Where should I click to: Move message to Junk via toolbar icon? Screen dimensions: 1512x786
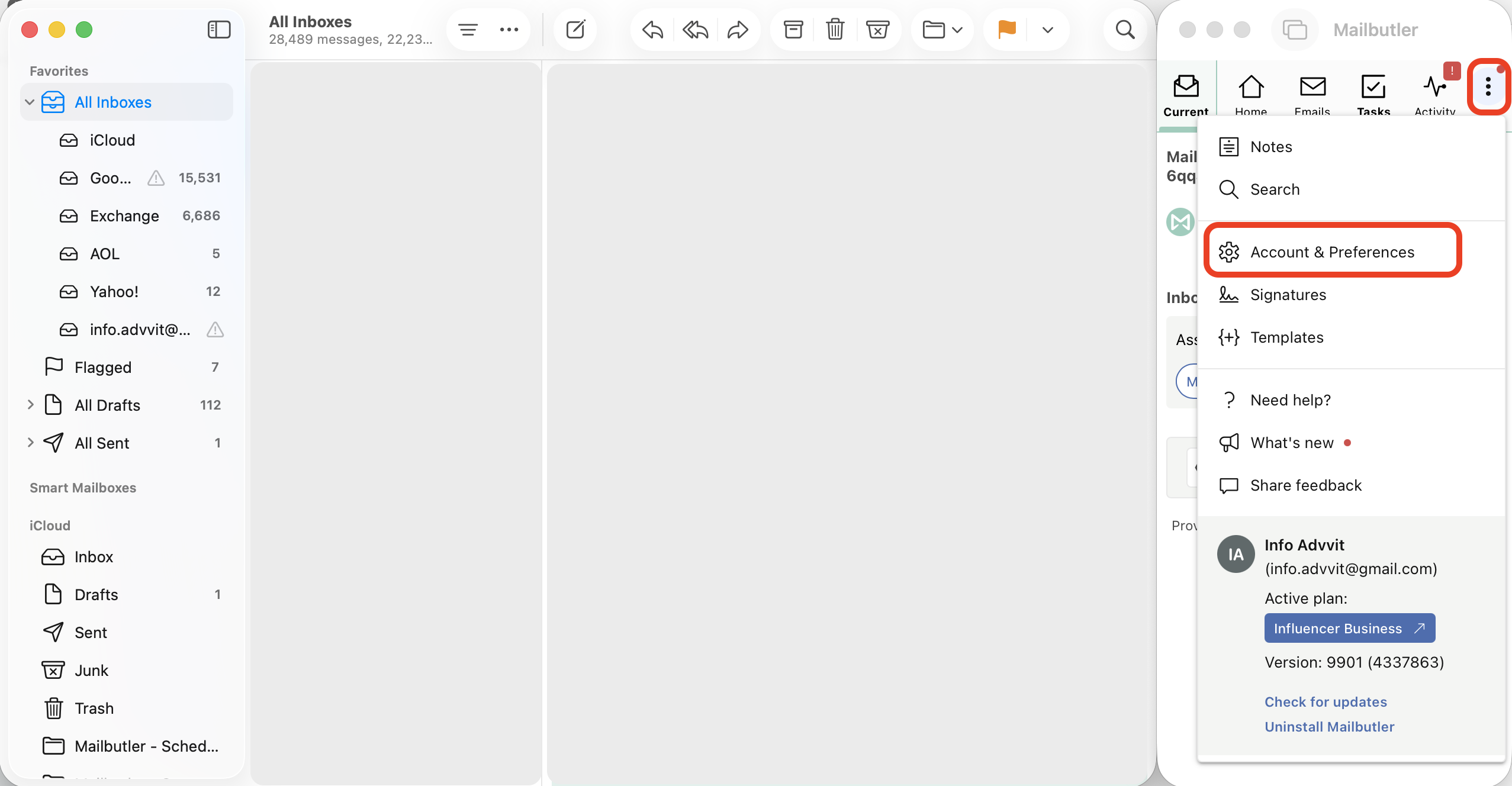877,30
